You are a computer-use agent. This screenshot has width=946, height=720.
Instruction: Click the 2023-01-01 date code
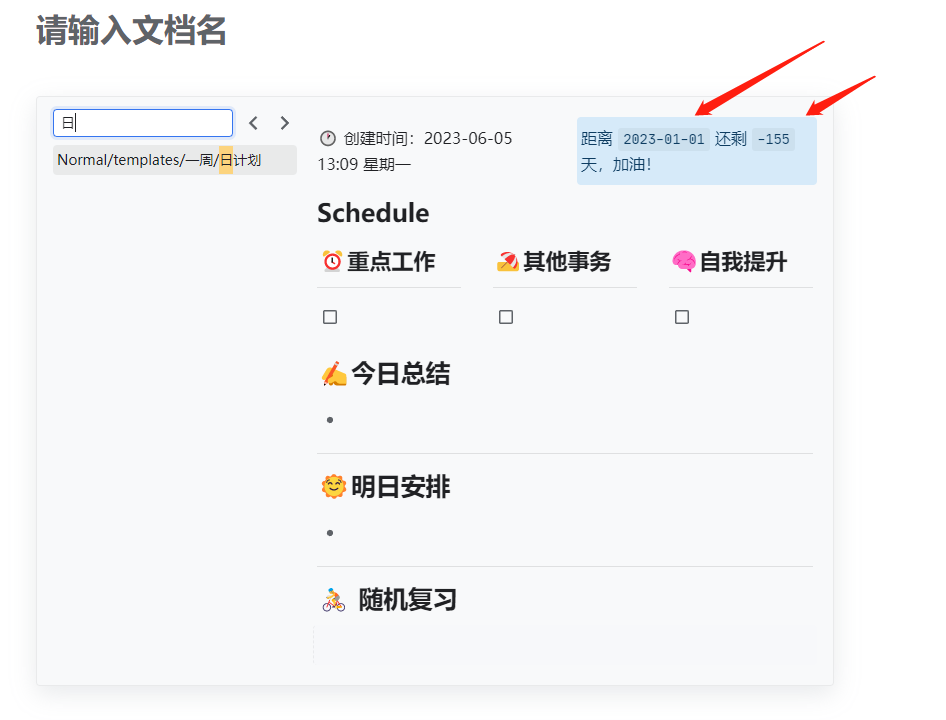click(x=664, y=139)
